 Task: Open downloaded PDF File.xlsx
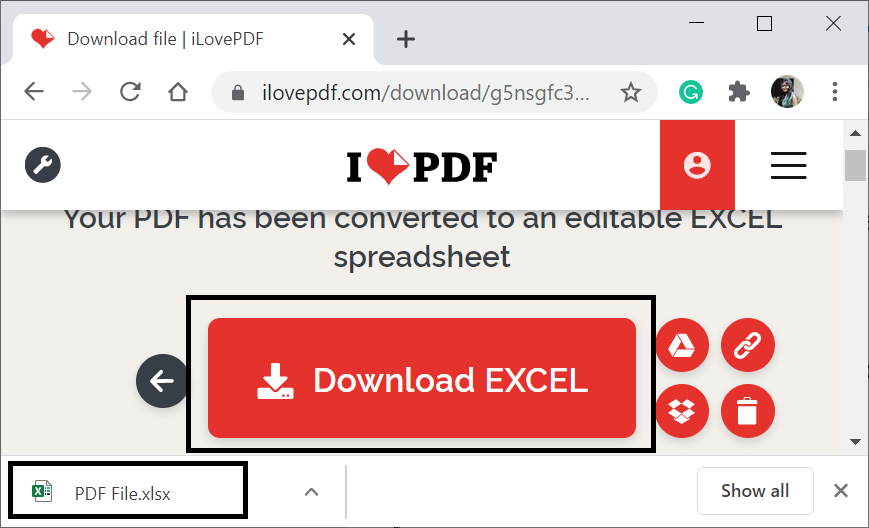pyautogui.click(x=128, y=491)
